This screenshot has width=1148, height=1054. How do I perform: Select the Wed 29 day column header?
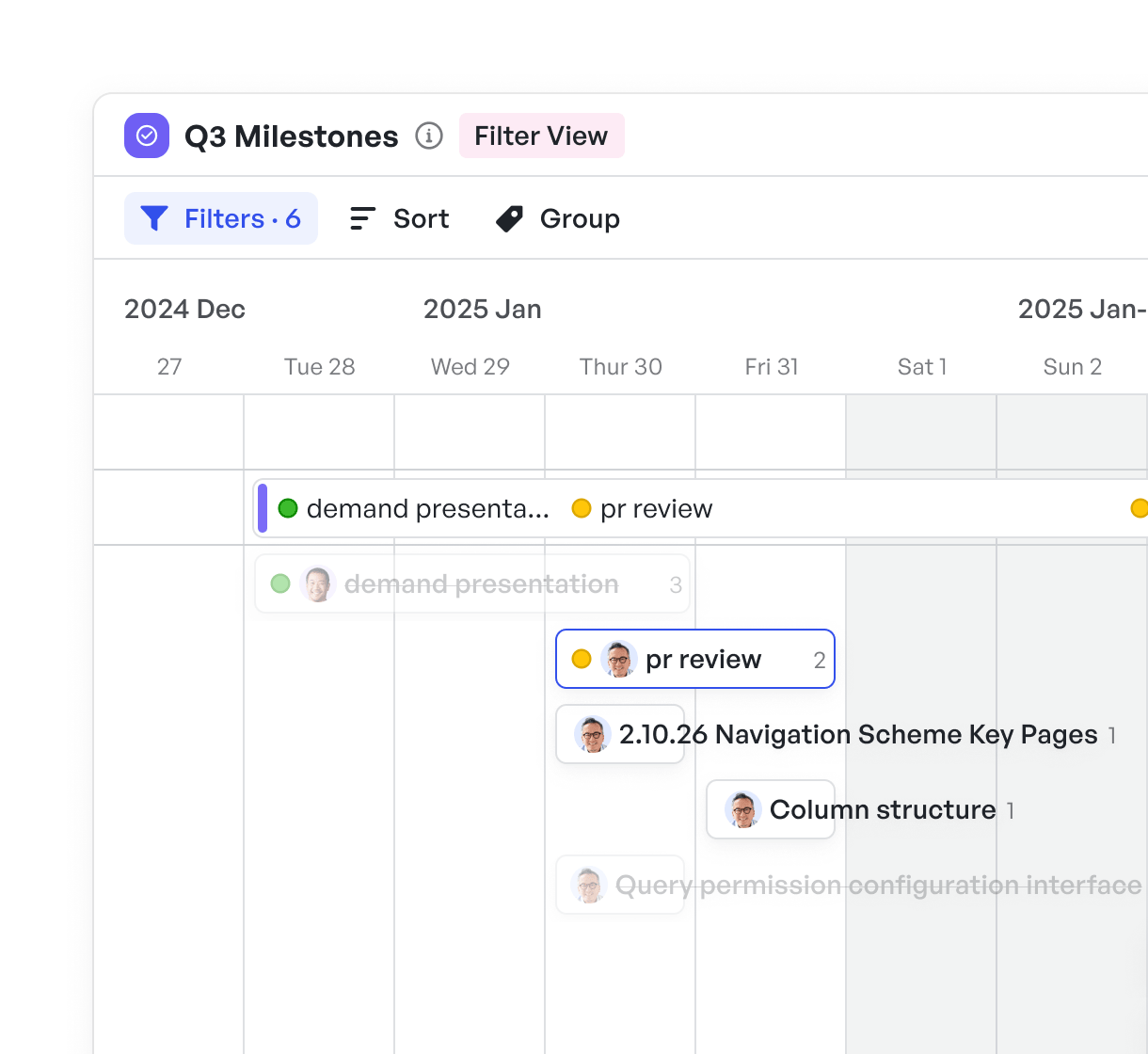point(470,366)
